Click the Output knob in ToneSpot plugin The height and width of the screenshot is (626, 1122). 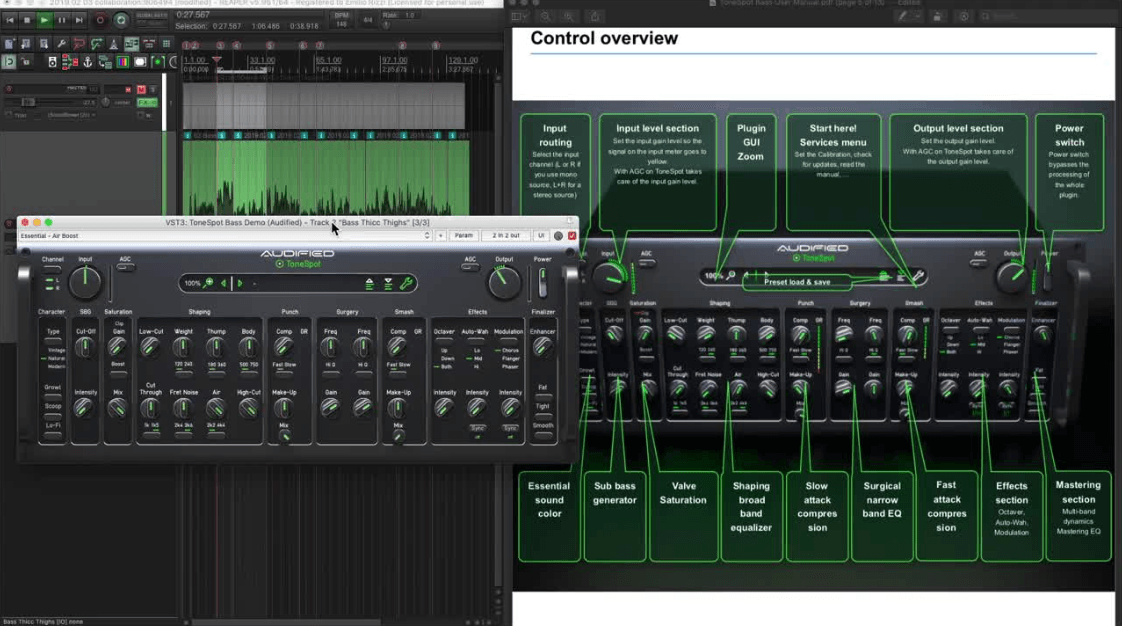point(504,283)
